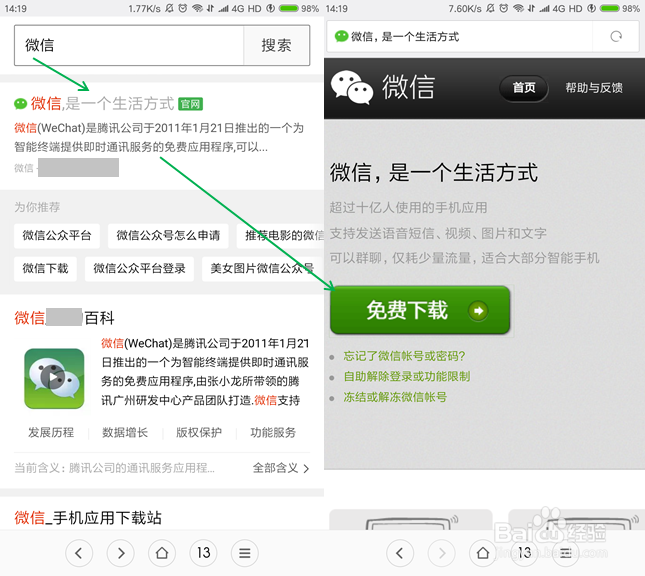The width and height of the screenshot is (645, 576).
Task: Tap the Wi-Fi icon in the right status bar
Action: [519, 8]
